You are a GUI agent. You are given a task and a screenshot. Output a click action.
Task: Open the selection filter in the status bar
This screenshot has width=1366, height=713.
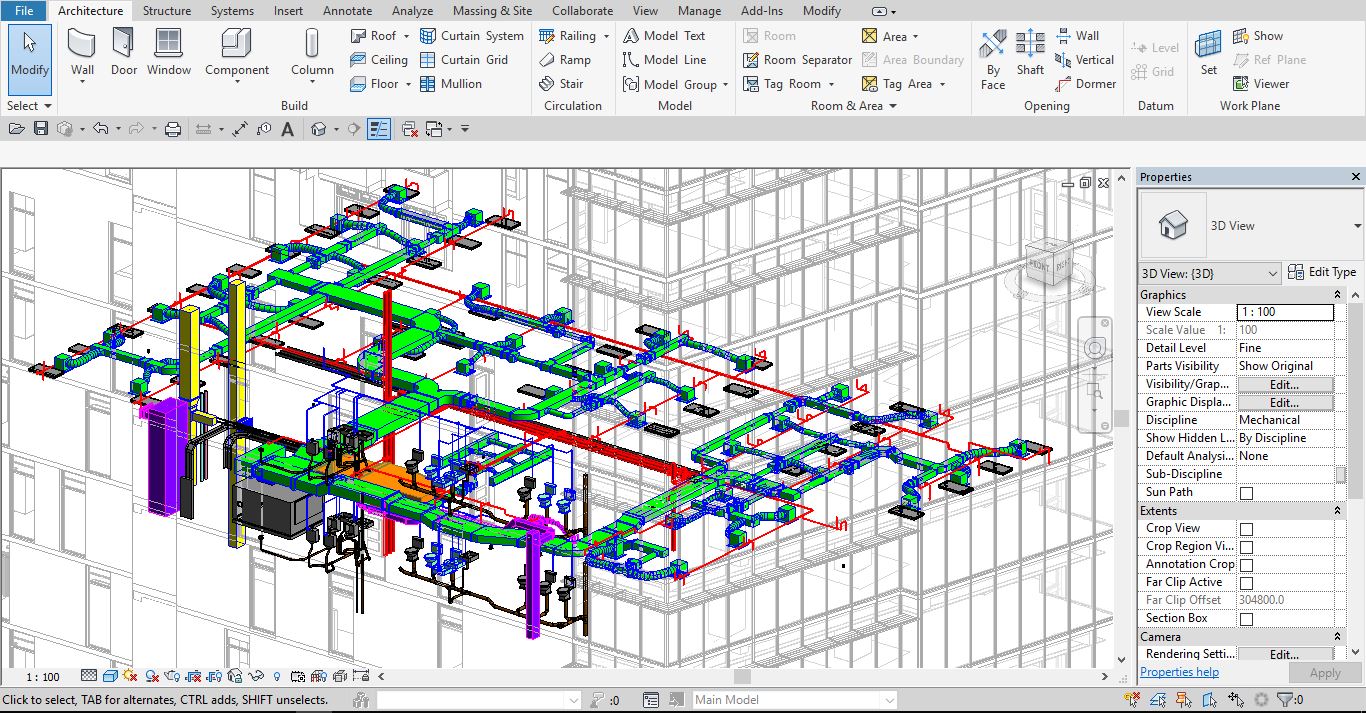pos(1285,699)
